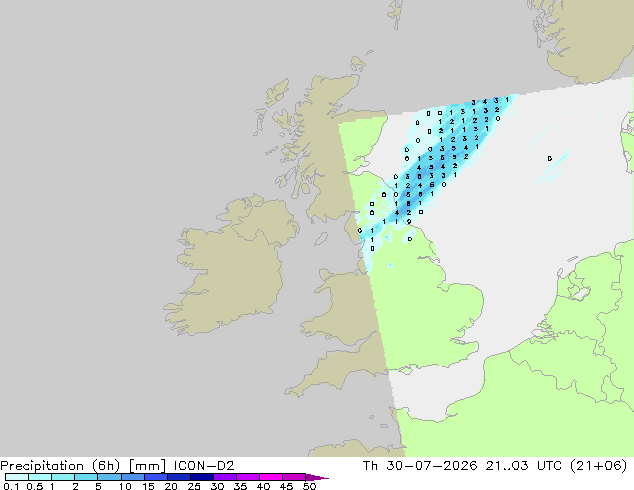Click the "0.5" legend scale label
The width and height of the screenshot is (634, 490).
(x=35, y=486)
